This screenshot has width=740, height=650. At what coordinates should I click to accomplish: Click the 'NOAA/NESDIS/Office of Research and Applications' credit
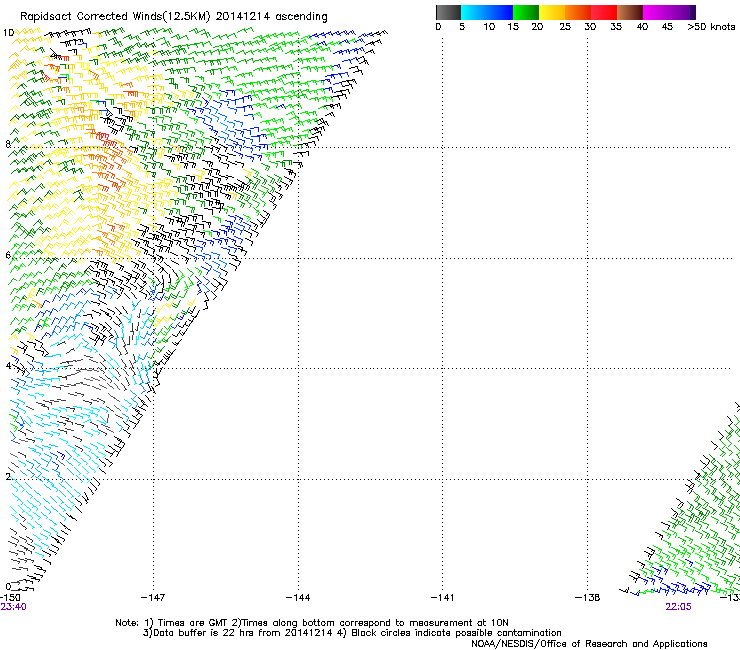589,644
